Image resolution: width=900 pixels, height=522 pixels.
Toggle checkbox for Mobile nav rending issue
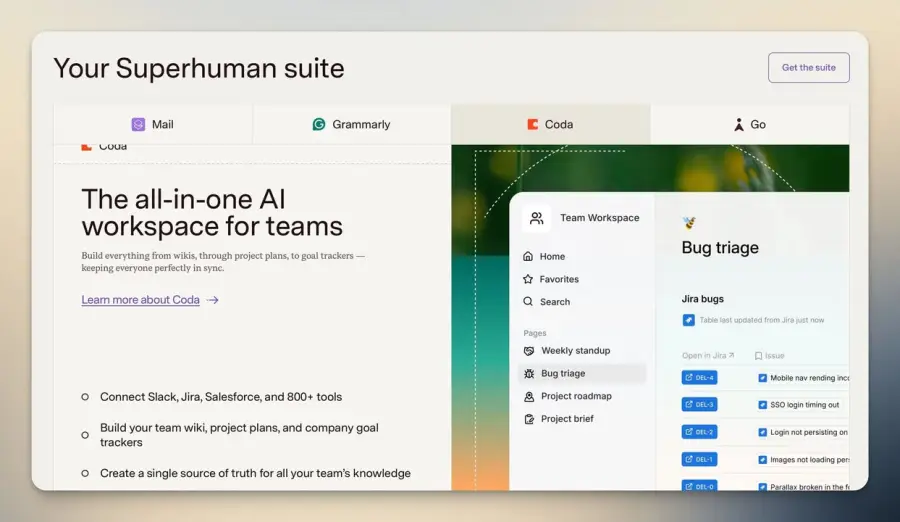(762, 378)
